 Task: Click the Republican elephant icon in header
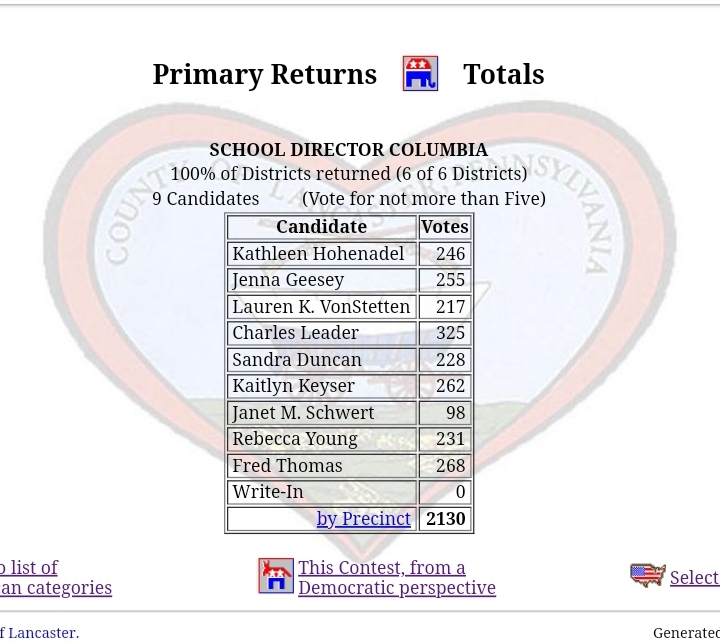tap(420, 74)
